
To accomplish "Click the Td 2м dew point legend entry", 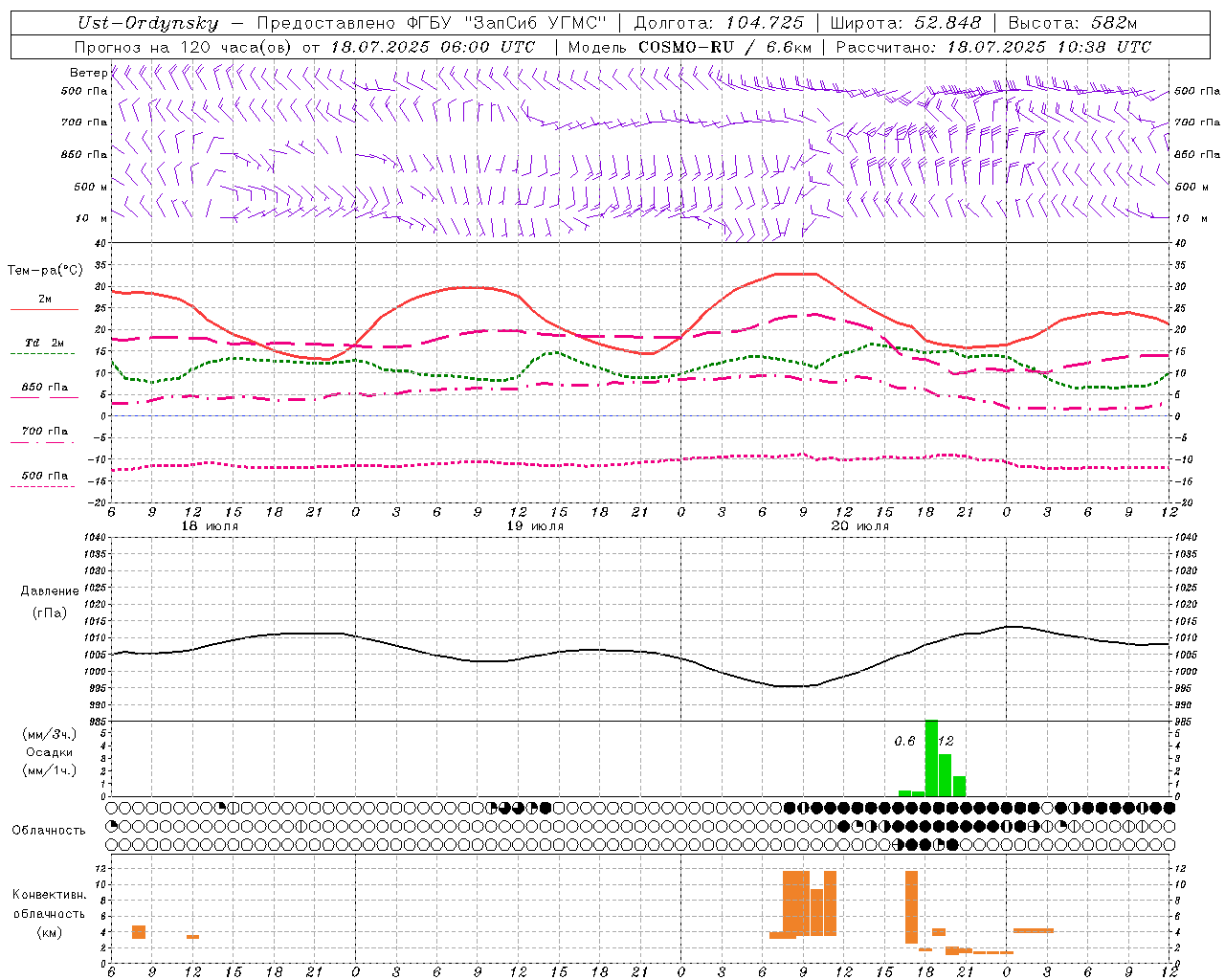I will [44, 343].
